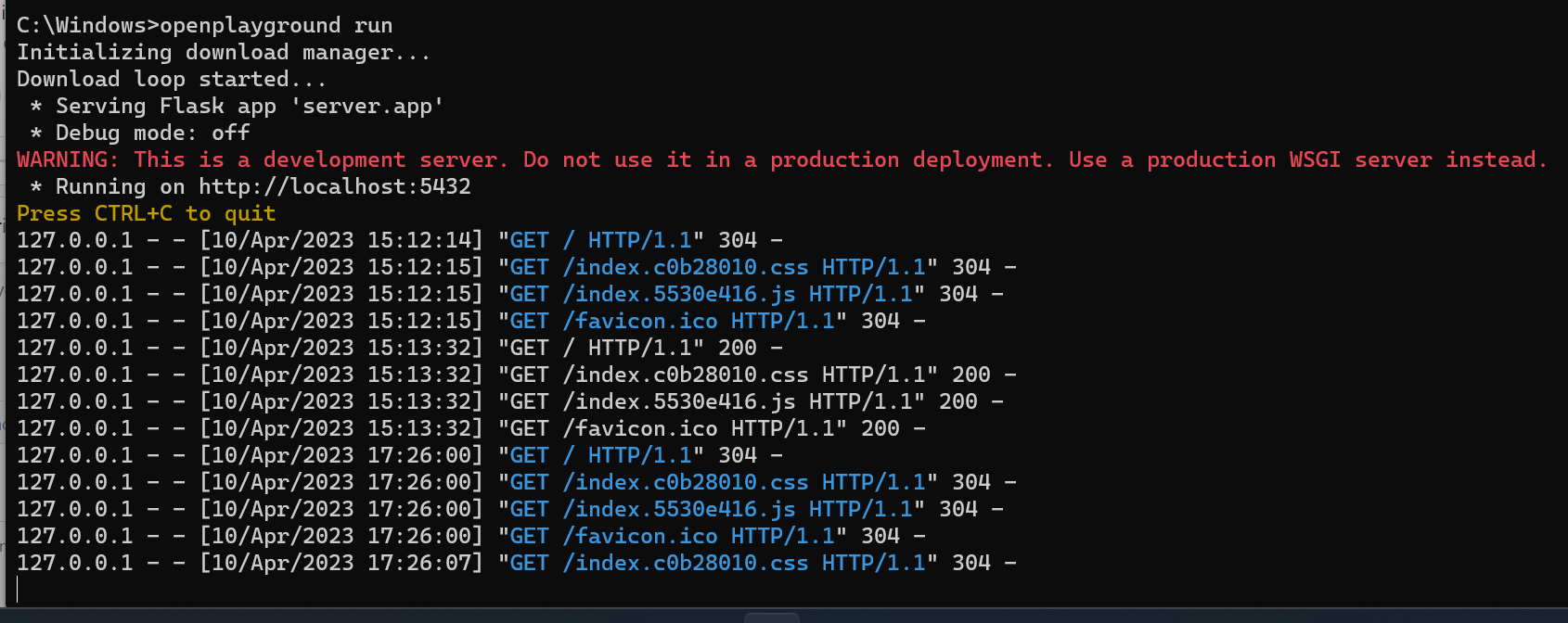
Task: Click the 15:12:15 index.c0b28010.css log entry
Action: (x=517, y=267)
